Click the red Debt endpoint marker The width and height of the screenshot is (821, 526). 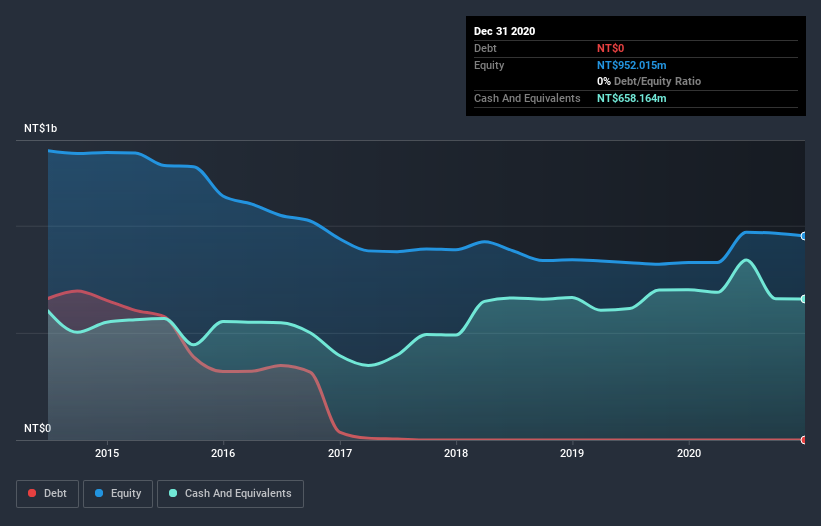click(804, 440)
